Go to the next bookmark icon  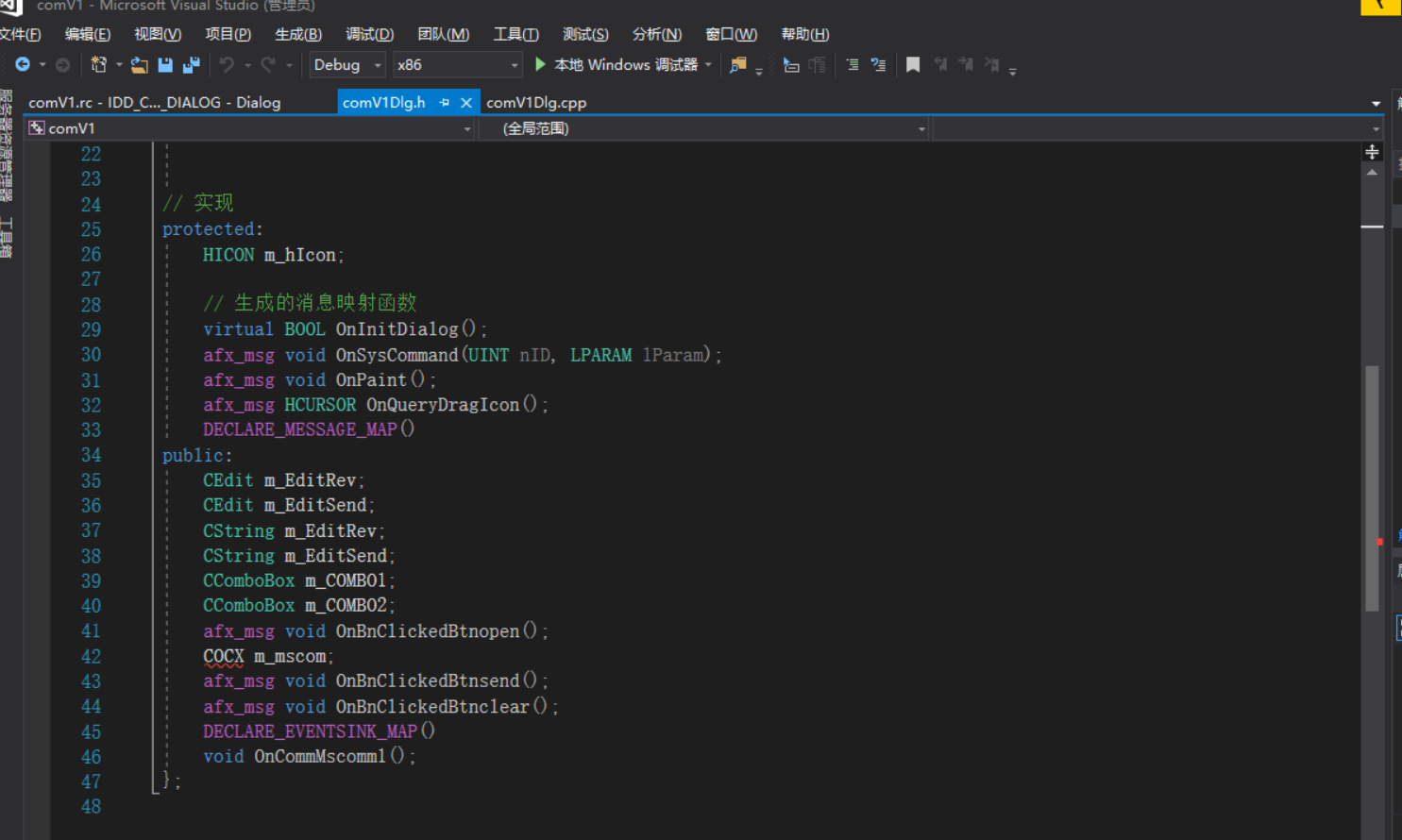click(966, 64)
